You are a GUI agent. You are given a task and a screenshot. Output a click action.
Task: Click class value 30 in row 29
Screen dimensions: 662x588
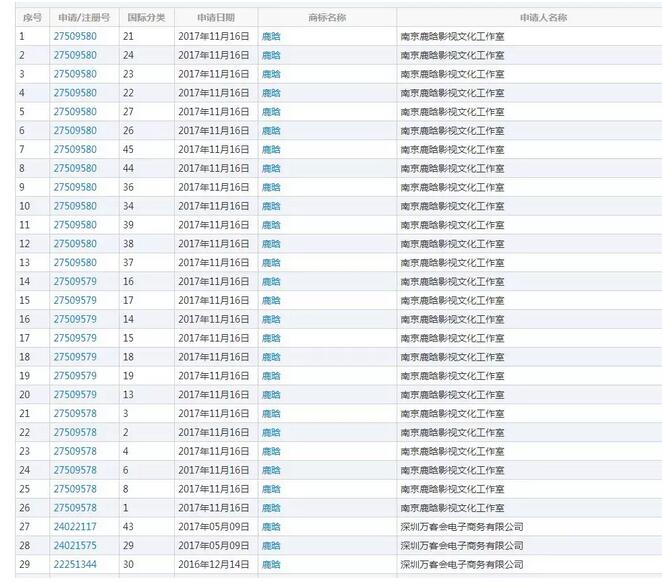[x=128, y=564]
